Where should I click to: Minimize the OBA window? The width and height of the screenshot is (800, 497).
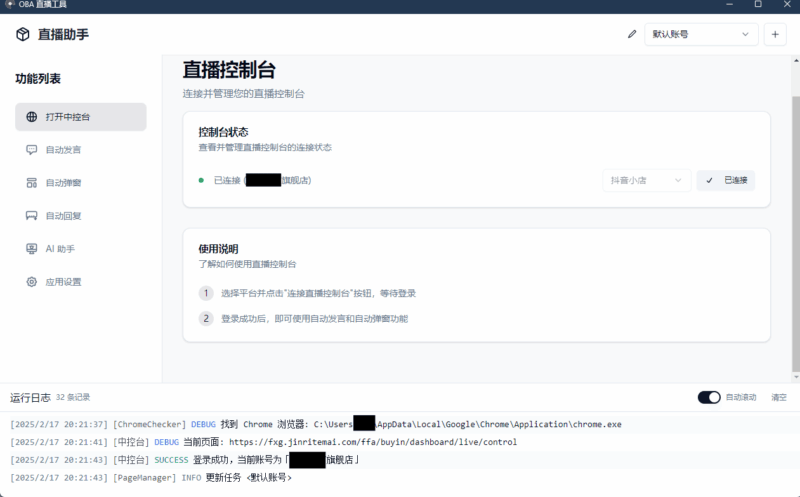730,4
